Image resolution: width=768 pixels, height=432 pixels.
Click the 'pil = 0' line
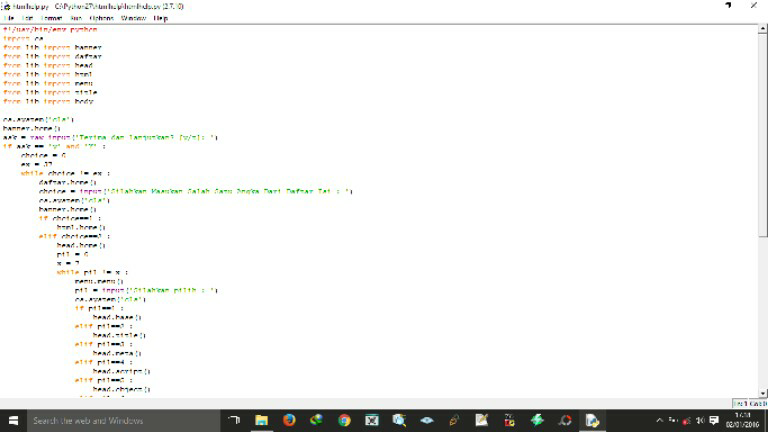click(72, 254)
